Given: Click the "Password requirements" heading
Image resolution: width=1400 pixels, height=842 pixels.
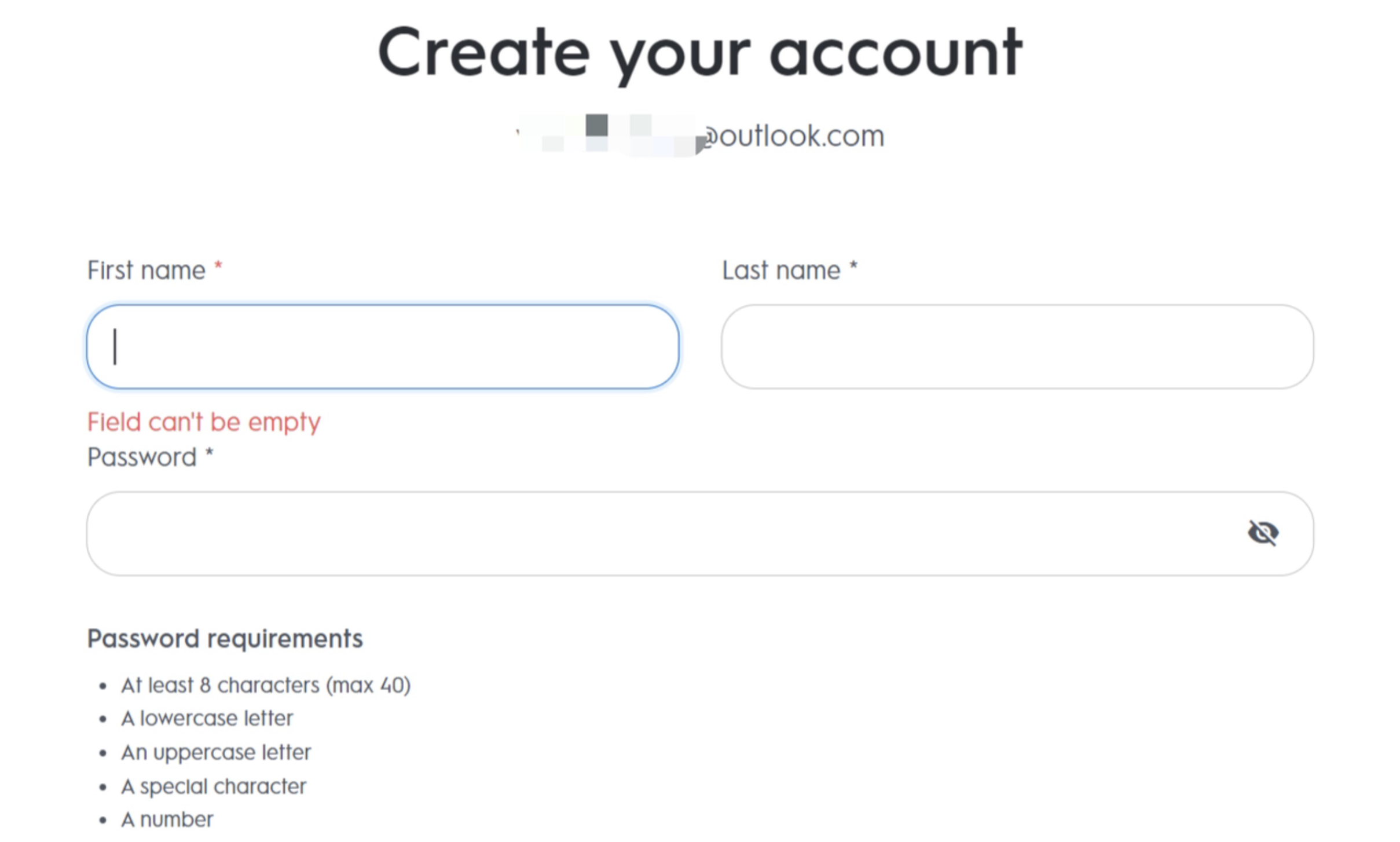Looking at the screenshot, I should click(225, 639).
